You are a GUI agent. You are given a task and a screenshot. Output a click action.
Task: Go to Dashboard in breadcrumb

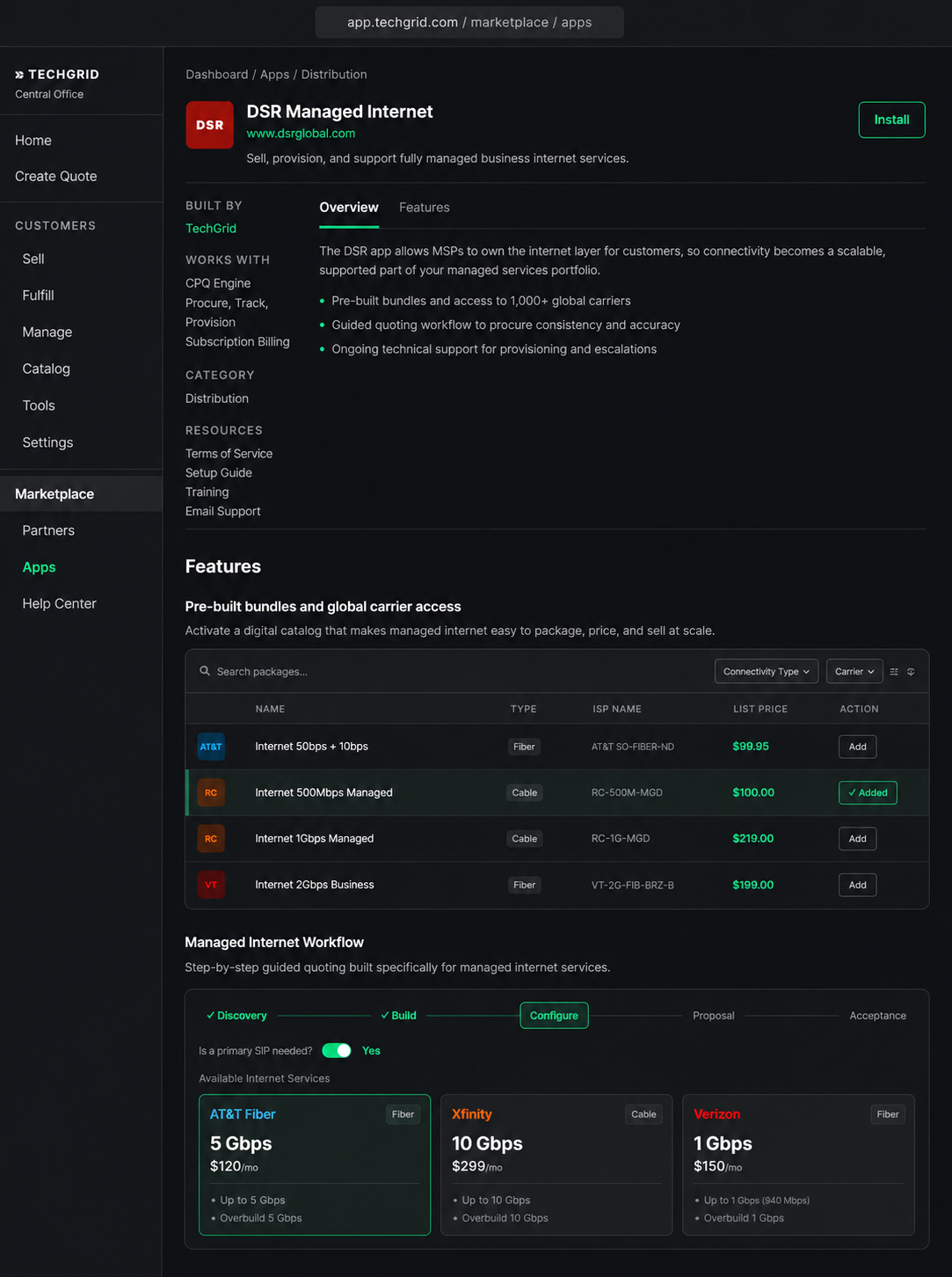click(x=217, y=75)
